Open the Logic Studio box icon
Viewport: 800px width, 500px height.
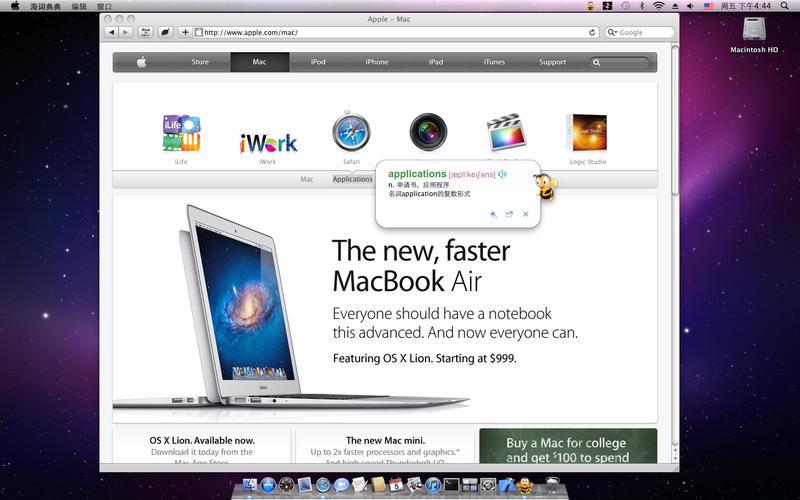point(587,133)
